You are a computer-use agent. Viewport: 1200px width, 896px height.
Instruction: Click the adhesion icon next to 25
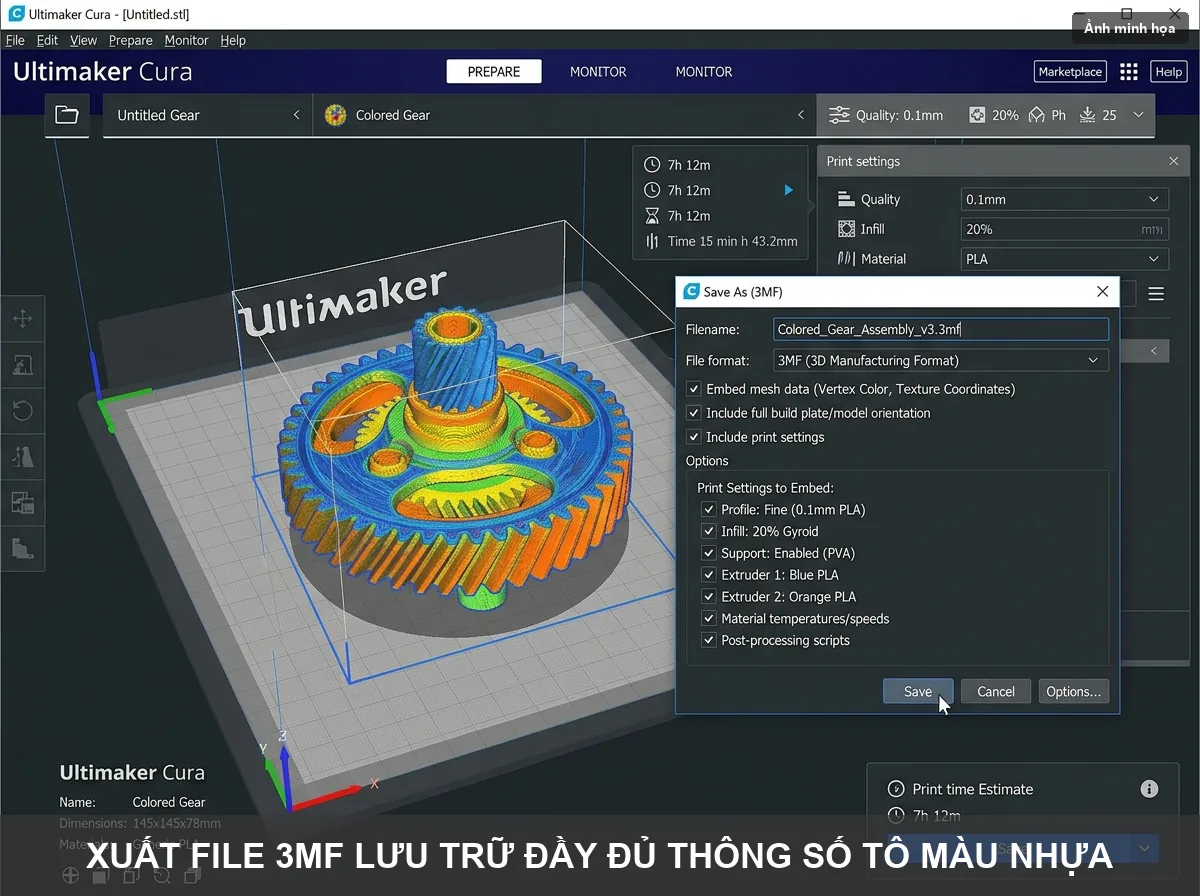1088,115
